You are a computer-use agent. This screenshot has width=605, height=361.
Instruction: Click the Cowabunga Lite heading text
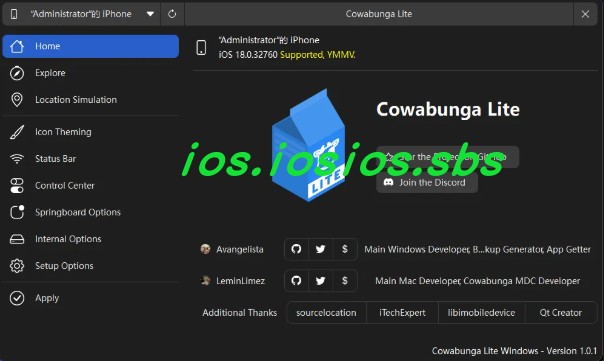448,110
